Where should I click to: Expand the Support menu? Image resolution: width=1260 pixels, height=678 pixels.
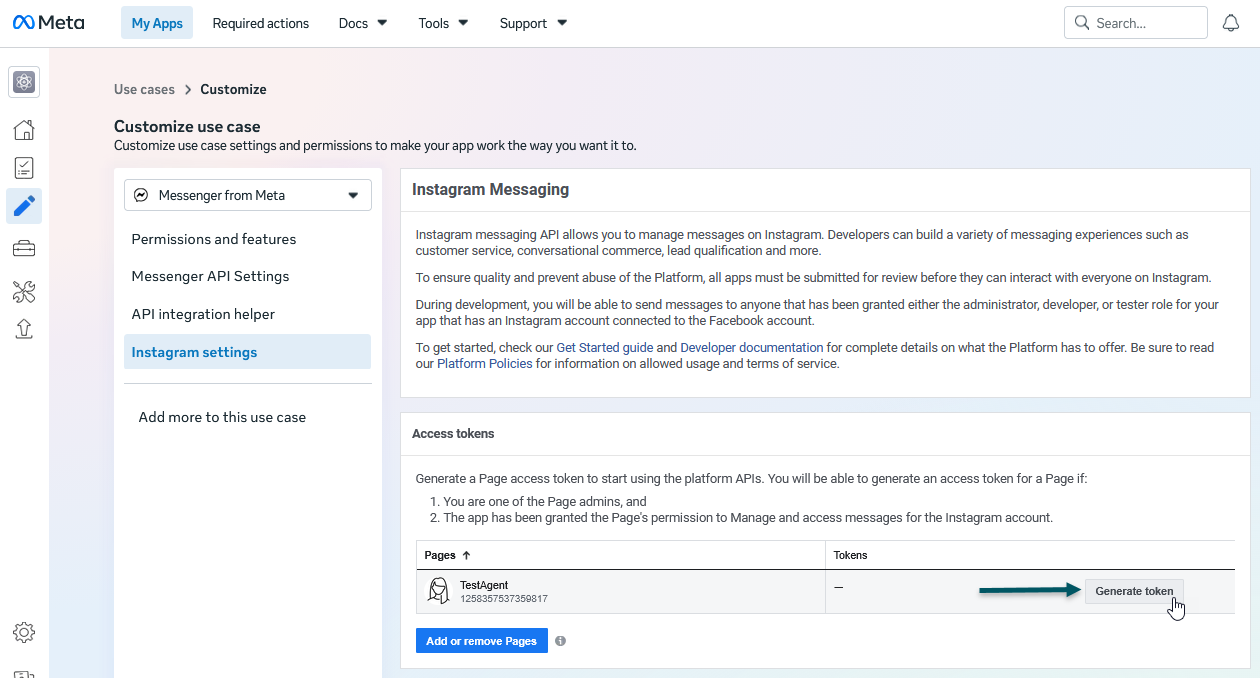click(x=533, y=23)
